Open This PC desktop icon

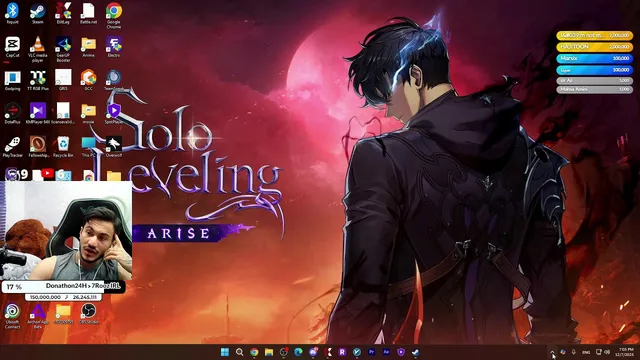[88, 147]
